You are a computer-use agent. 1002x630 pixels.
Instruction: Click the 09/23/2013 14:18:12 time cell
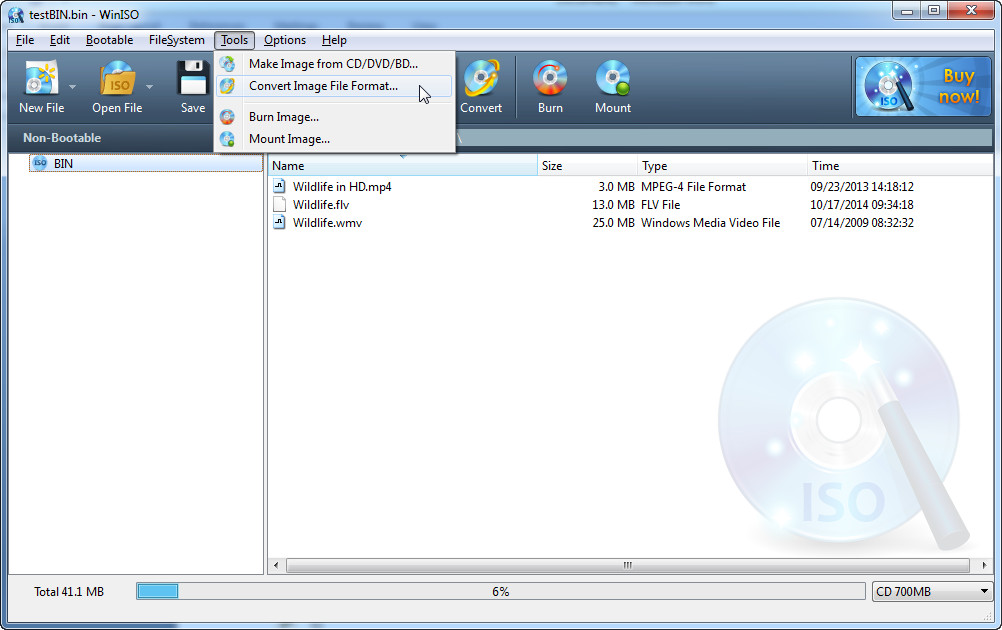pos(862,187)
